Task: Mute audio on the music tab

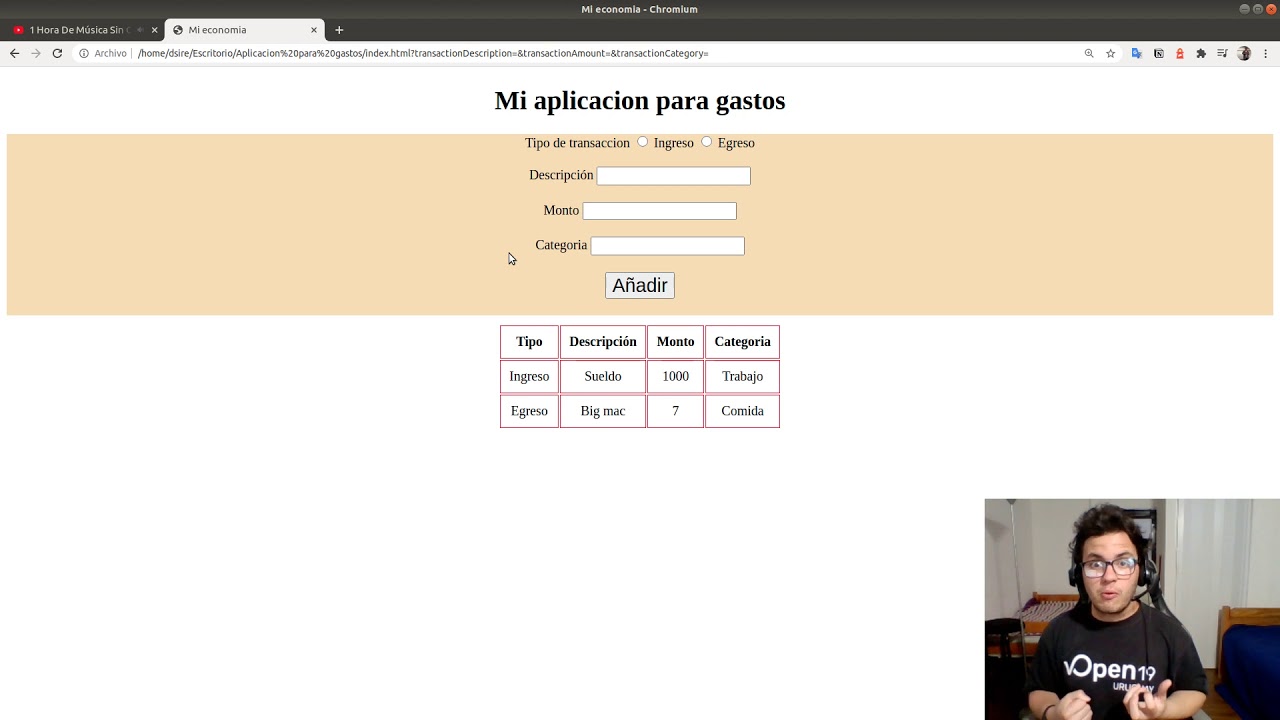Action: pos(139,30)
